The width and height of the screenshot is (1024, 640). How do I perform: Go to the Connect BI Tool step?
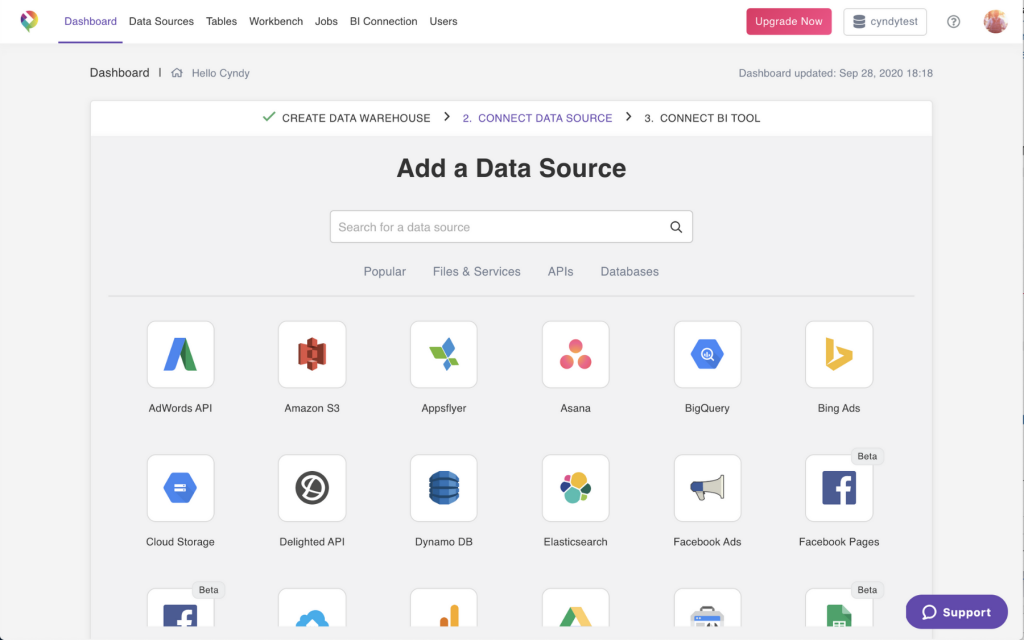tap(702, 118)
